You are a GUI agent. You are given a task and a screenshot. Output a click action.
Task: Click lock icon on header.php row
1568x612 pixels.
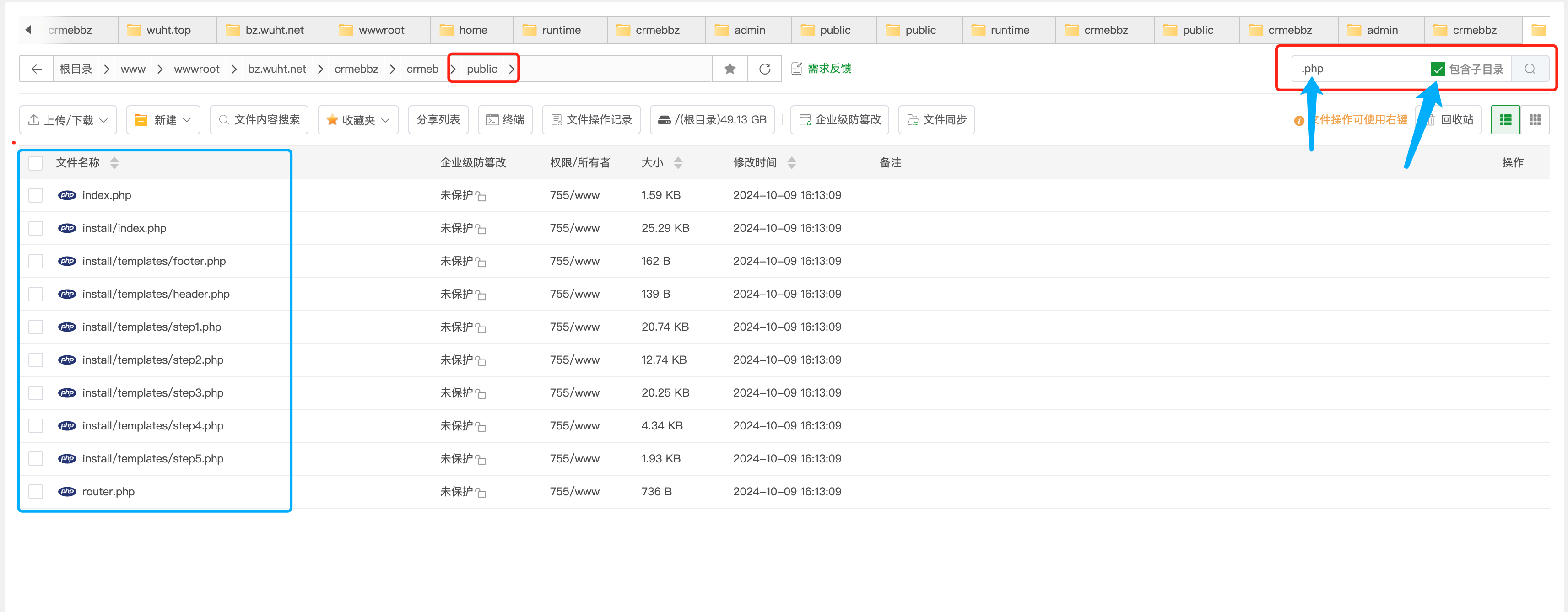(x=481, y=295)
